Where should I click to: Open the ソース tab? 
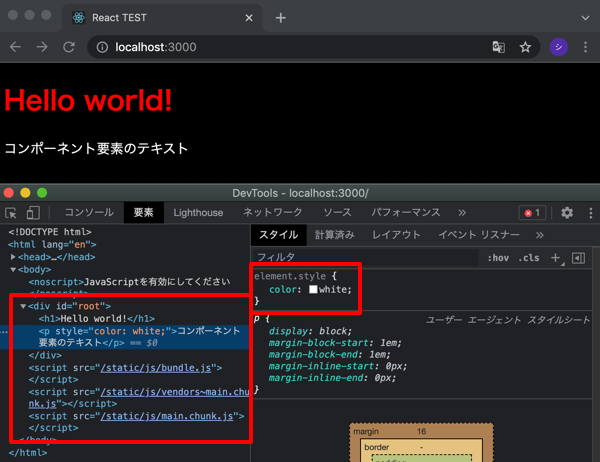(x=337, y=212)
